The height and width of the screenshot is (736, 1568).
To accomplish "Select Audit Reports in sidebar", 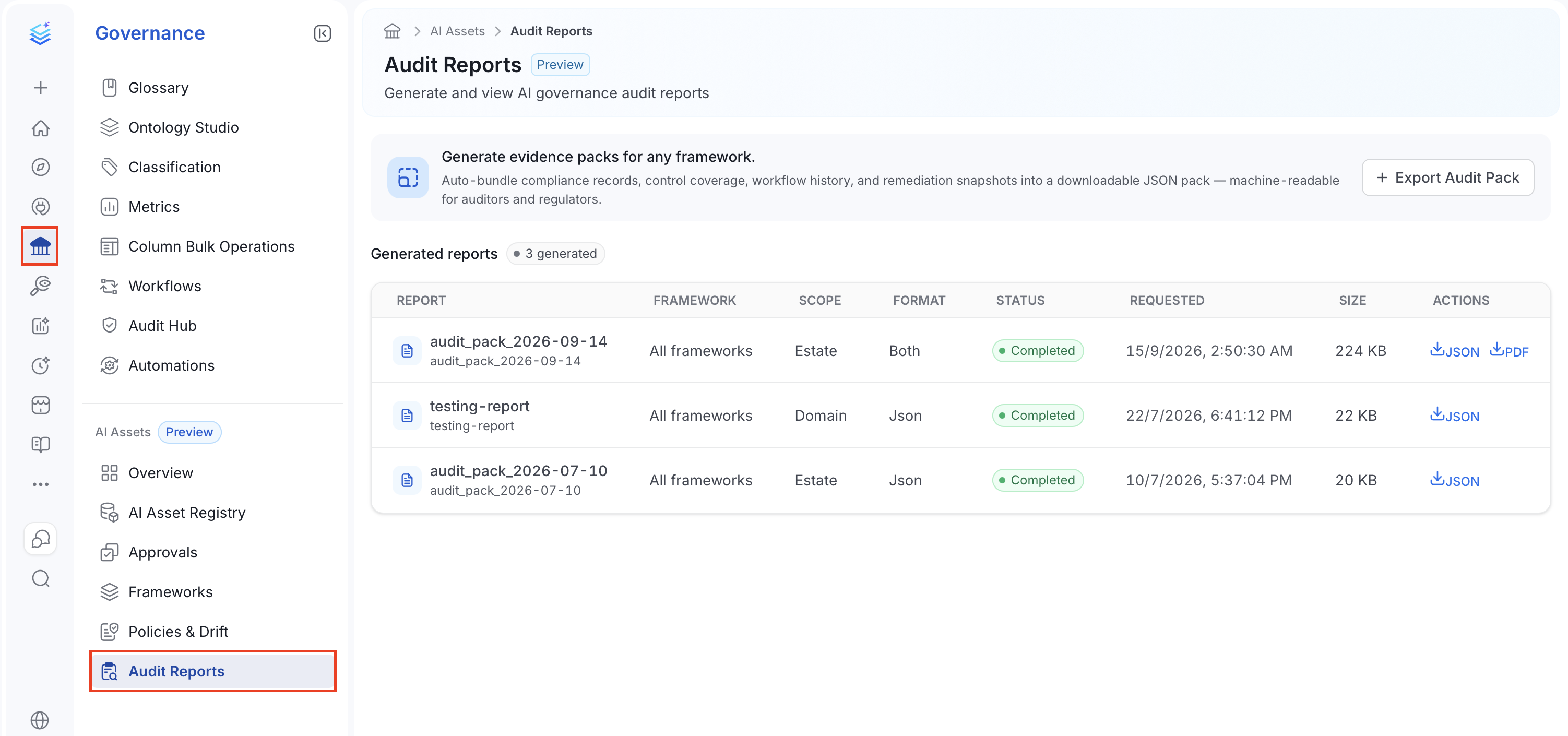I will (x=213, y=671).
